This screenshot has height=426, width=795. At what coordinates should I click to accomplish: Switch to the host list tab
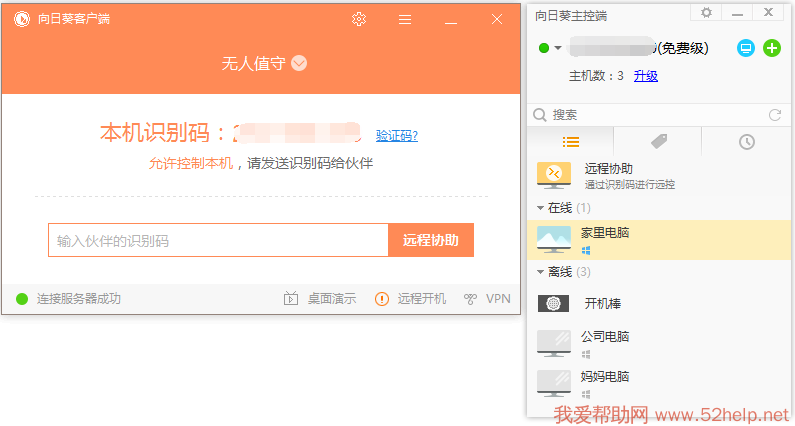(571, 142)
